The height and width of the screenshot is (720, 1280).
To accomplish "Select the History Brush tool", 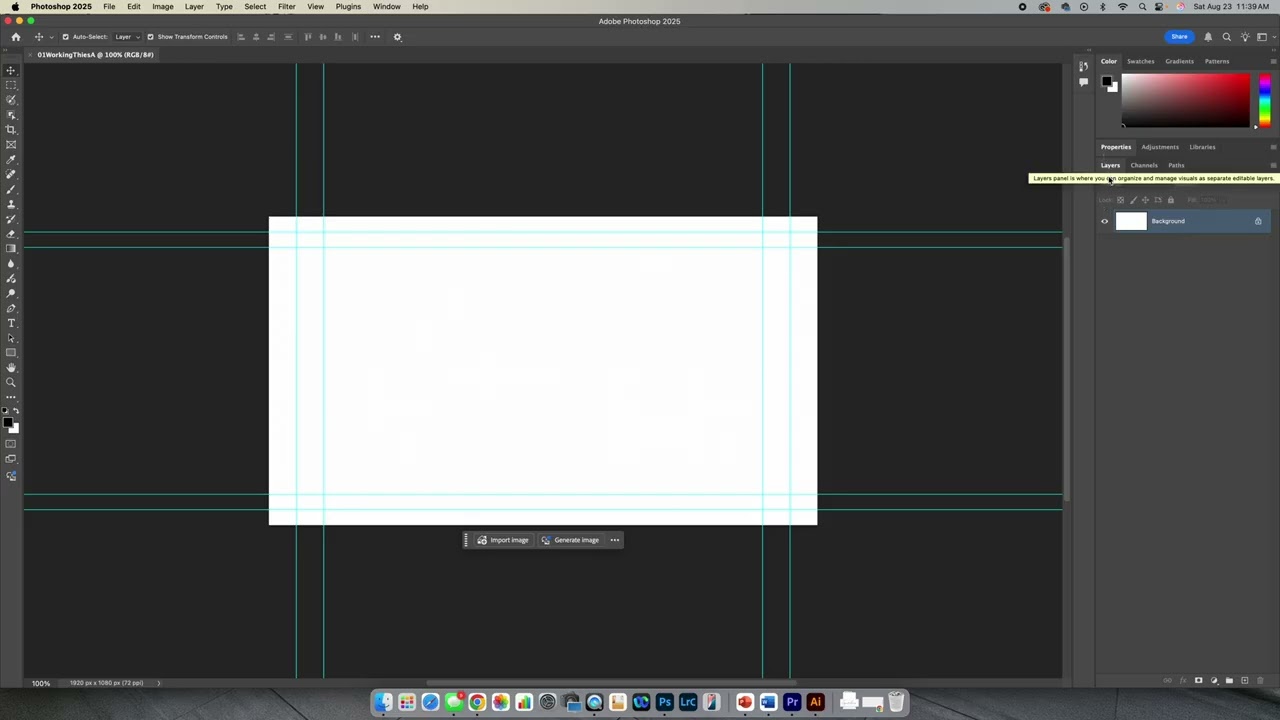I will (x=11, y=219).
